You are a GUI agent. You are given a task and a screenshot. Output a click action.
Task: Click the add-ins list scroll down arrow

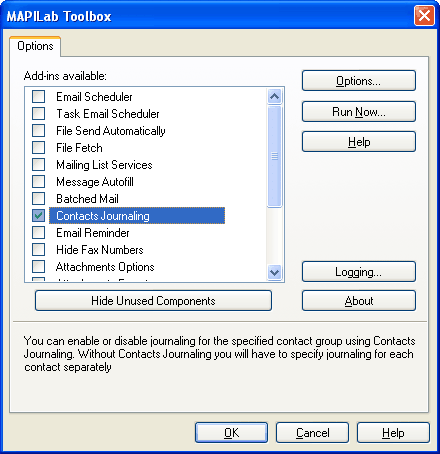[275, 272]
